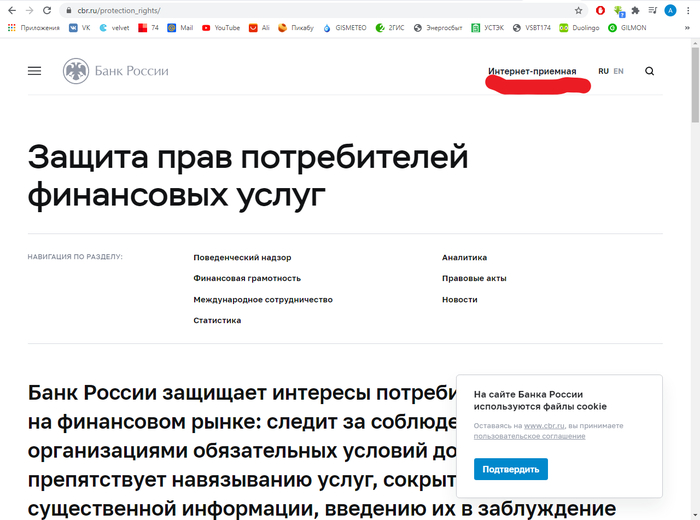
Task: Open the GILMON bookmark
Action: 627,28
